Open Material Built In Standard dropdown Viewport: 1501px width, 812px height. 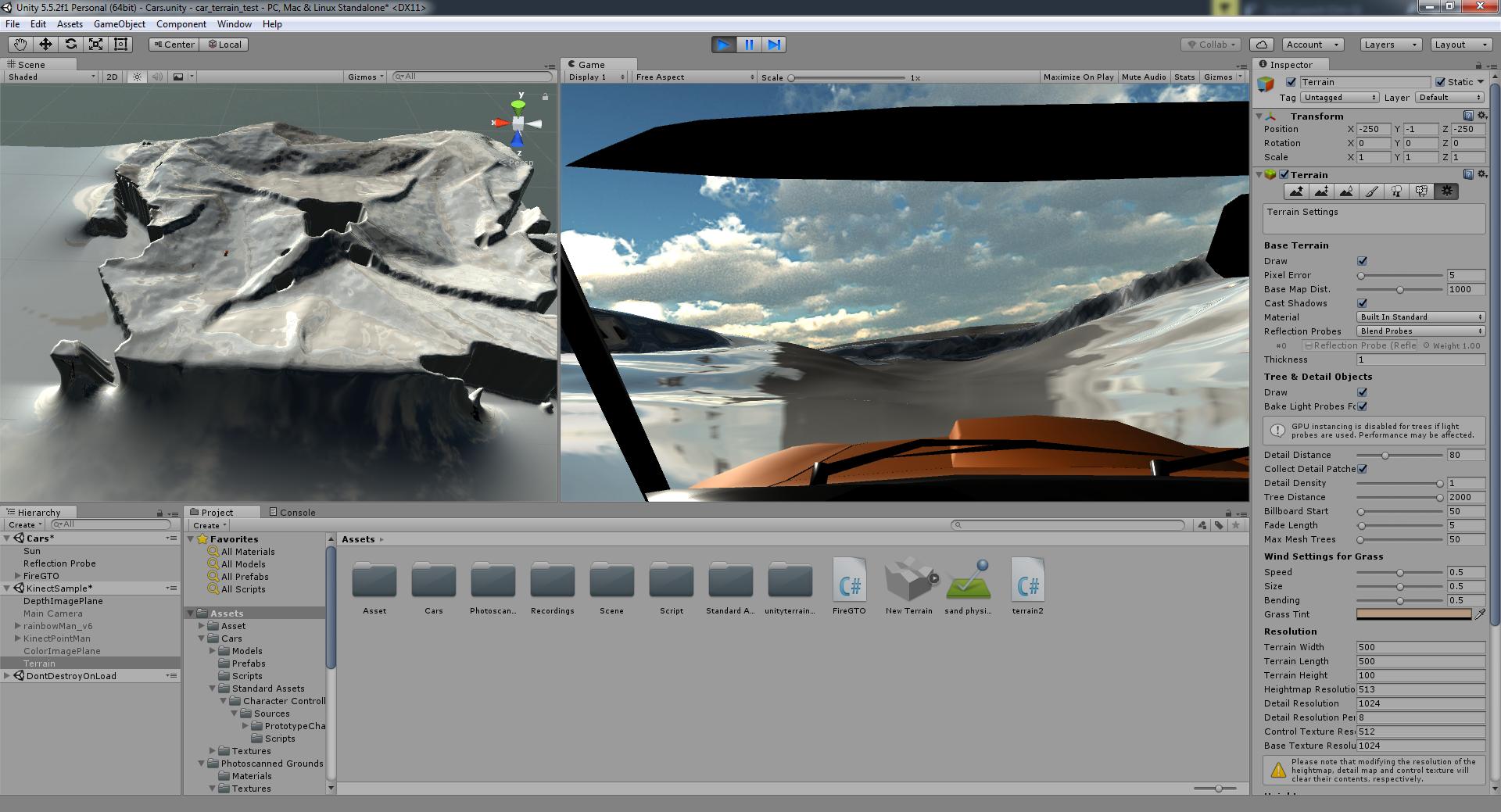point(1420,317)
